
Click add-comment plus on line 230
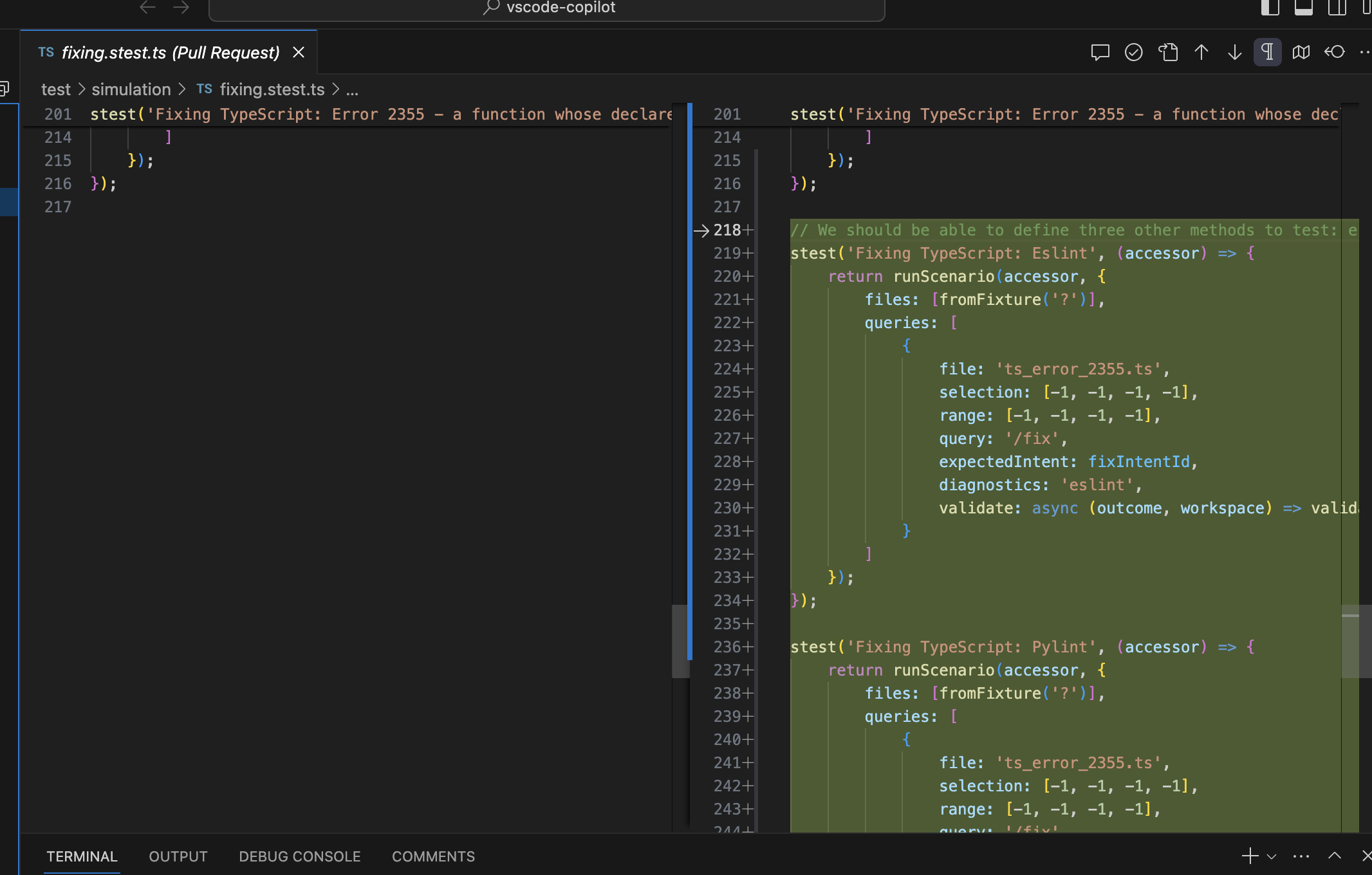748,508
